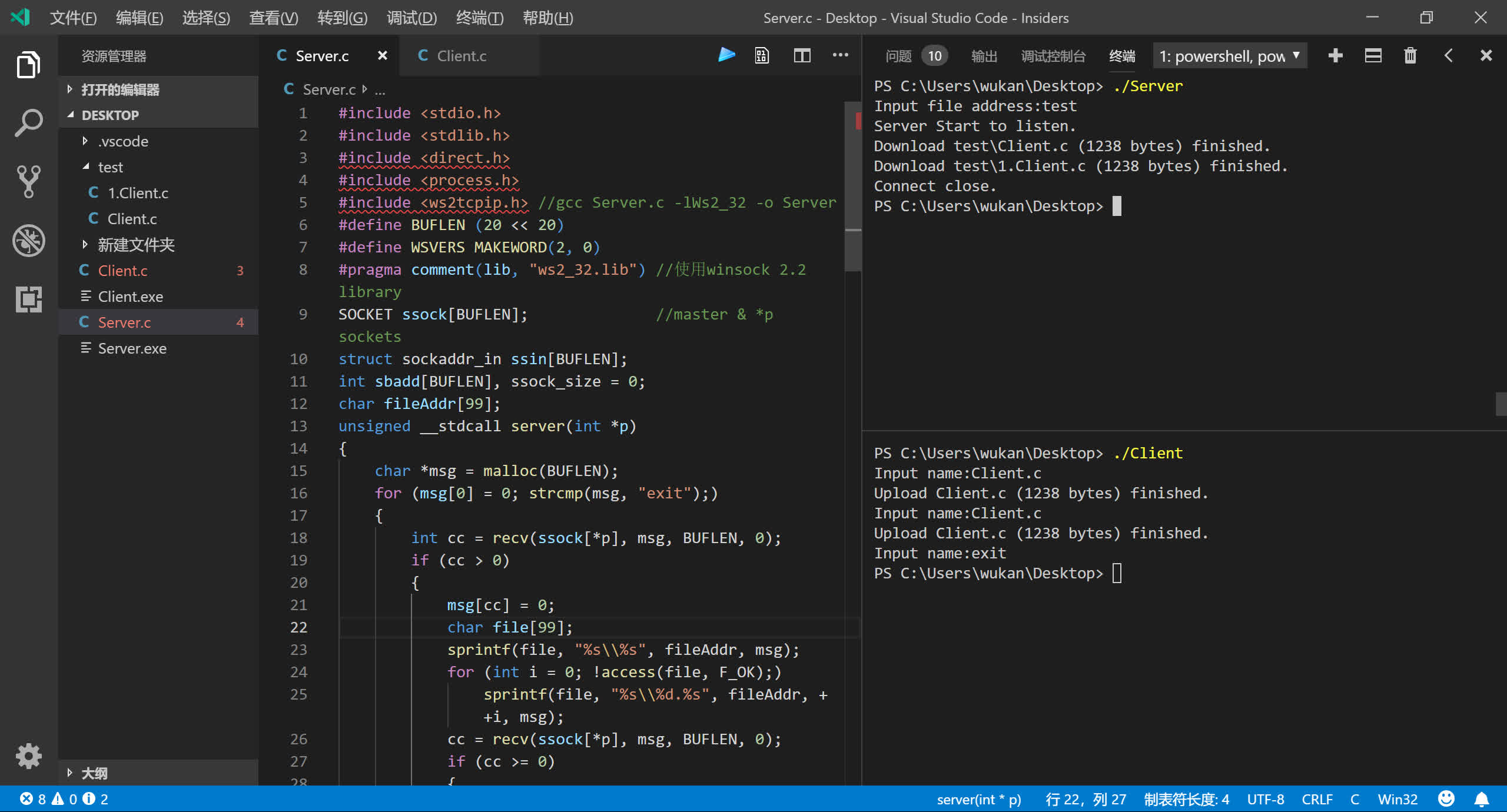Image resolution: width=1507 pixels, height=812 pixels.
Task: Open the Source Control view
Action: click(28, 181)
